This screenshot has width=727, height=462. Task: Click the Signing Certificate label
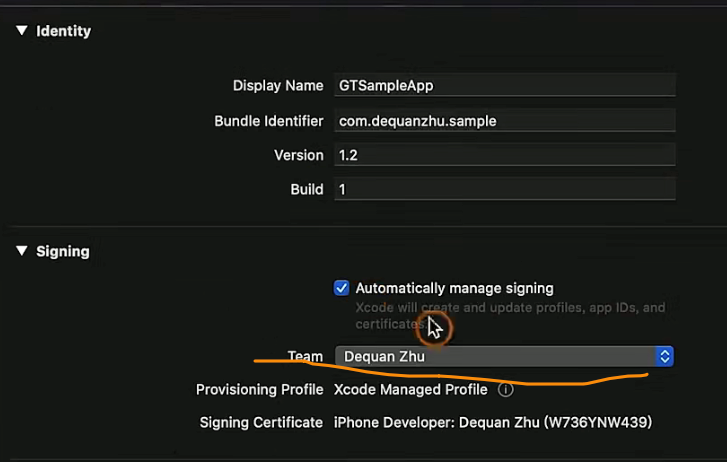261,423
